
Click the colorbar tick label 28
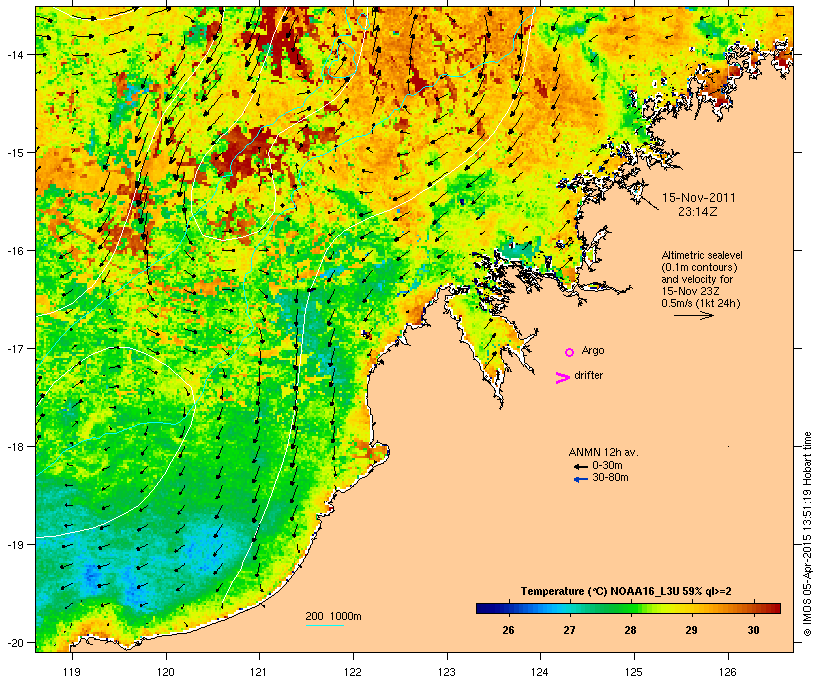click(x=630, y=630)
